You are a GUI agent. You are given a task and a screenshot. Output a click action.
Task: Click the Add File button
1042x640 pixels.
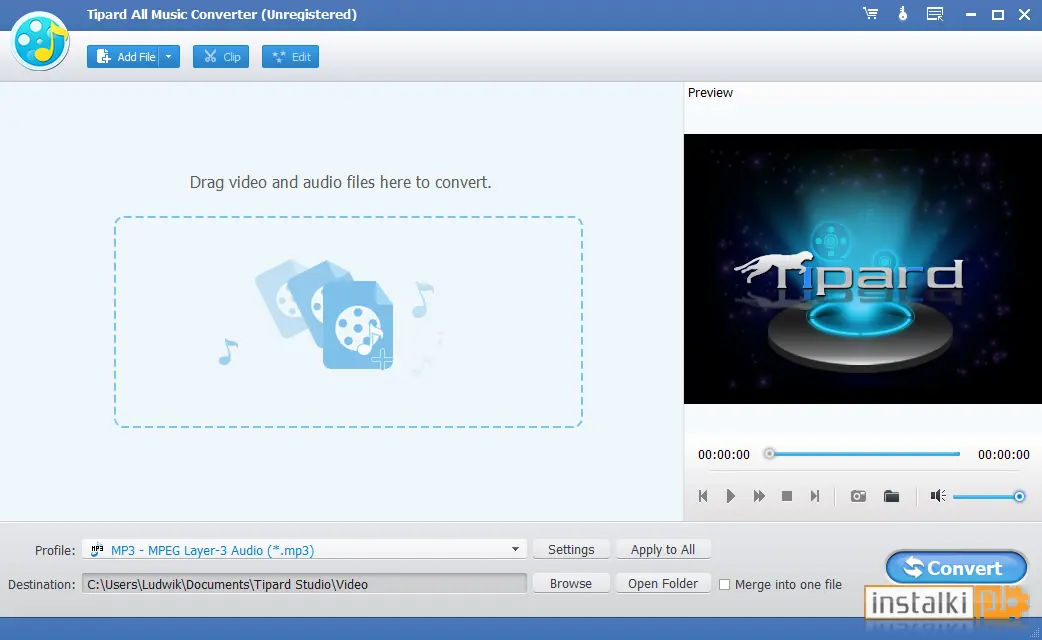[124, 56]
